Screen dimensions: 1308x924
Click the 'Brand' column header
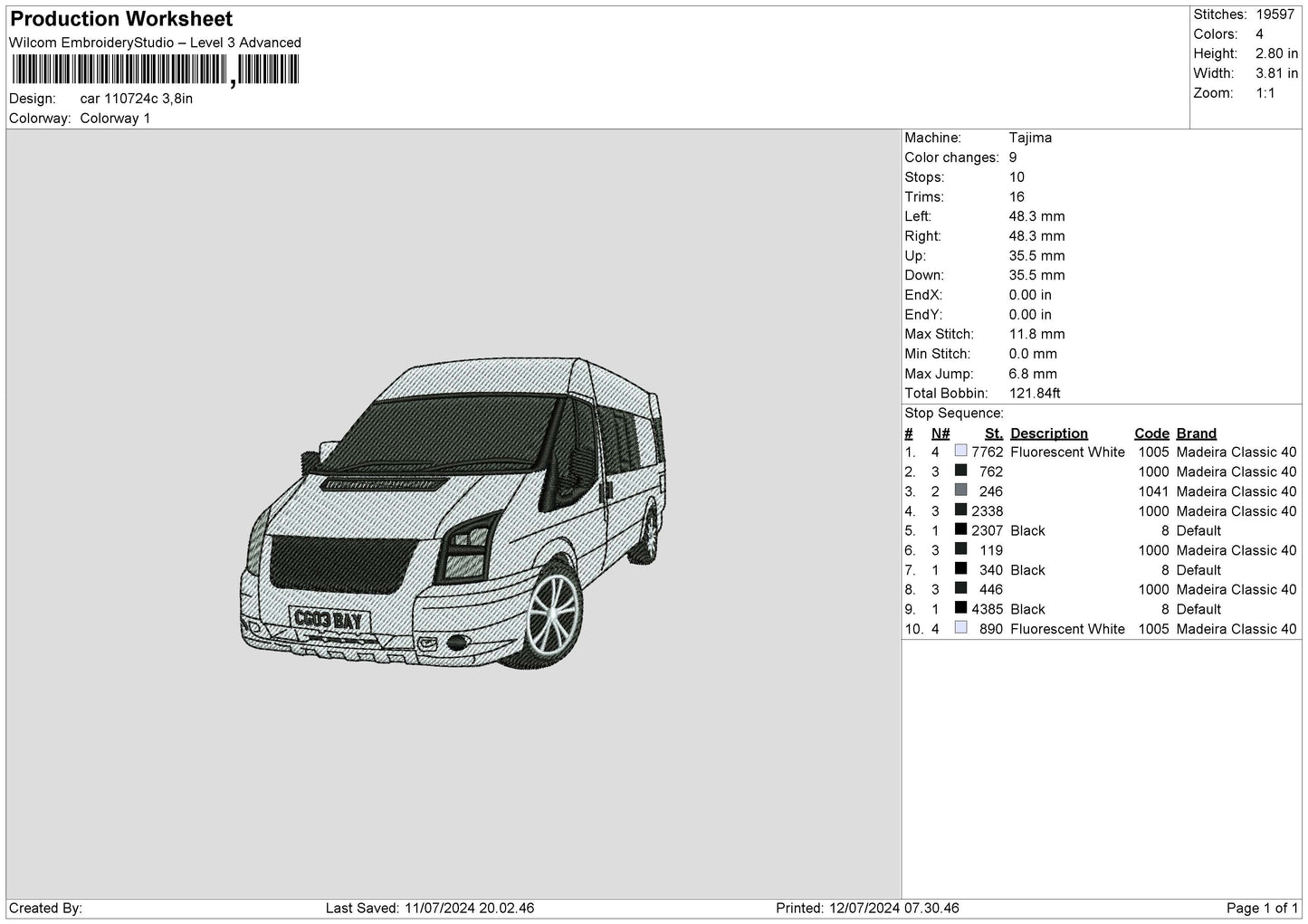(x=1197, y=433)
